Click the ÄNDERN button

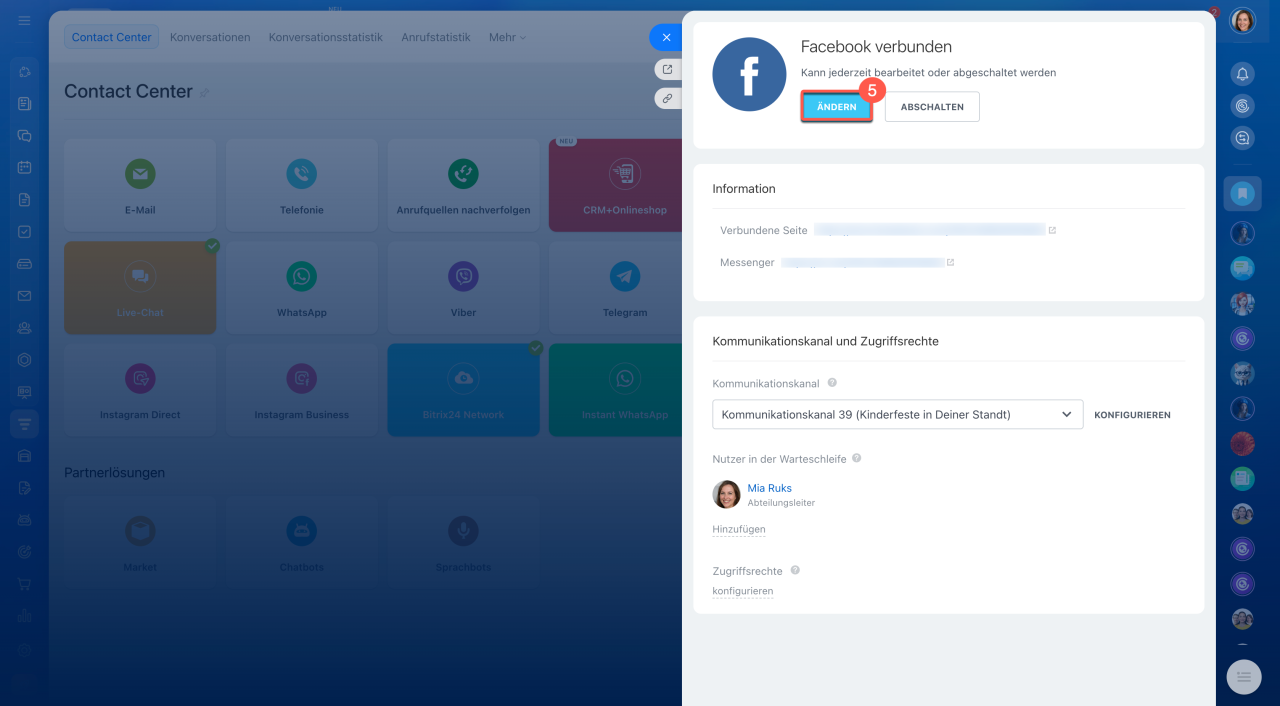pos(836,107)
